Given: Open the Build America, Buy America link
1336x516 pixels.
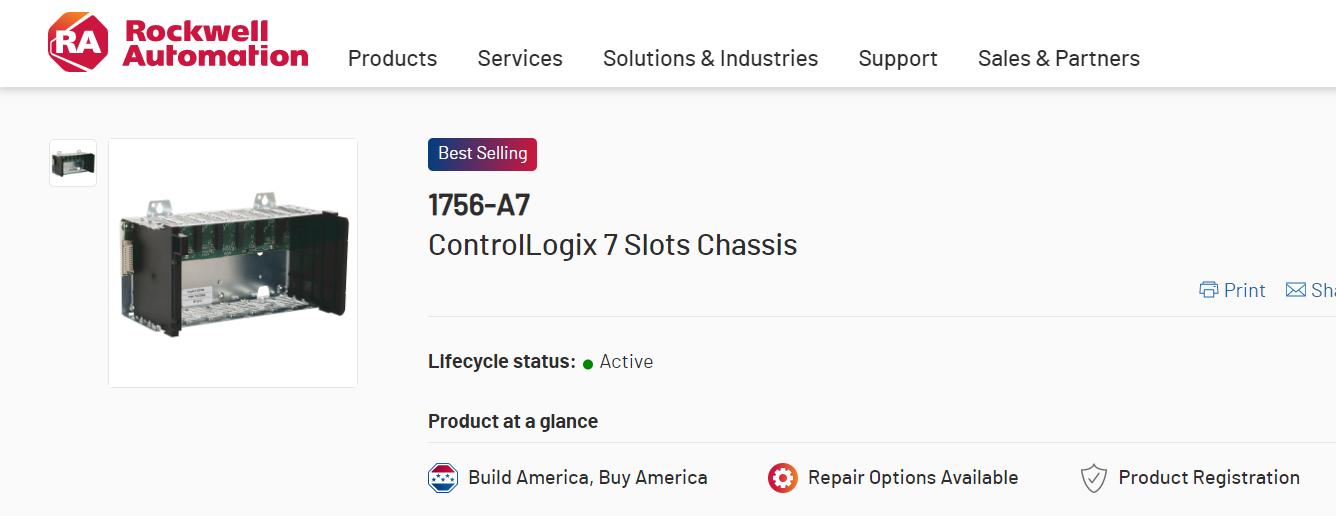Looking at the screenshot, I should 587,478.
